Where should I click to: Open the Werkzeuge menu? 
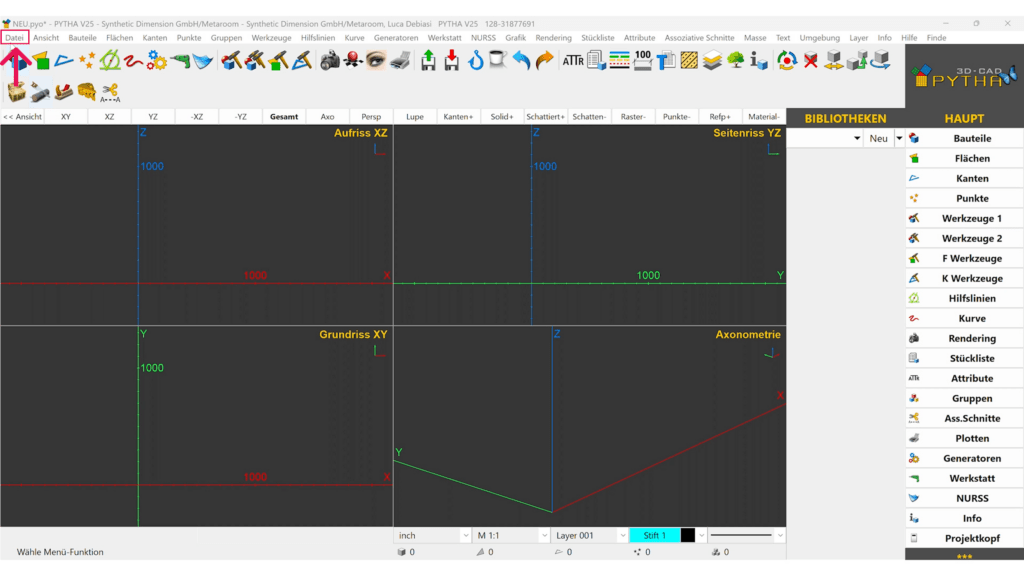pyautogui.click(x=272, y=38)
